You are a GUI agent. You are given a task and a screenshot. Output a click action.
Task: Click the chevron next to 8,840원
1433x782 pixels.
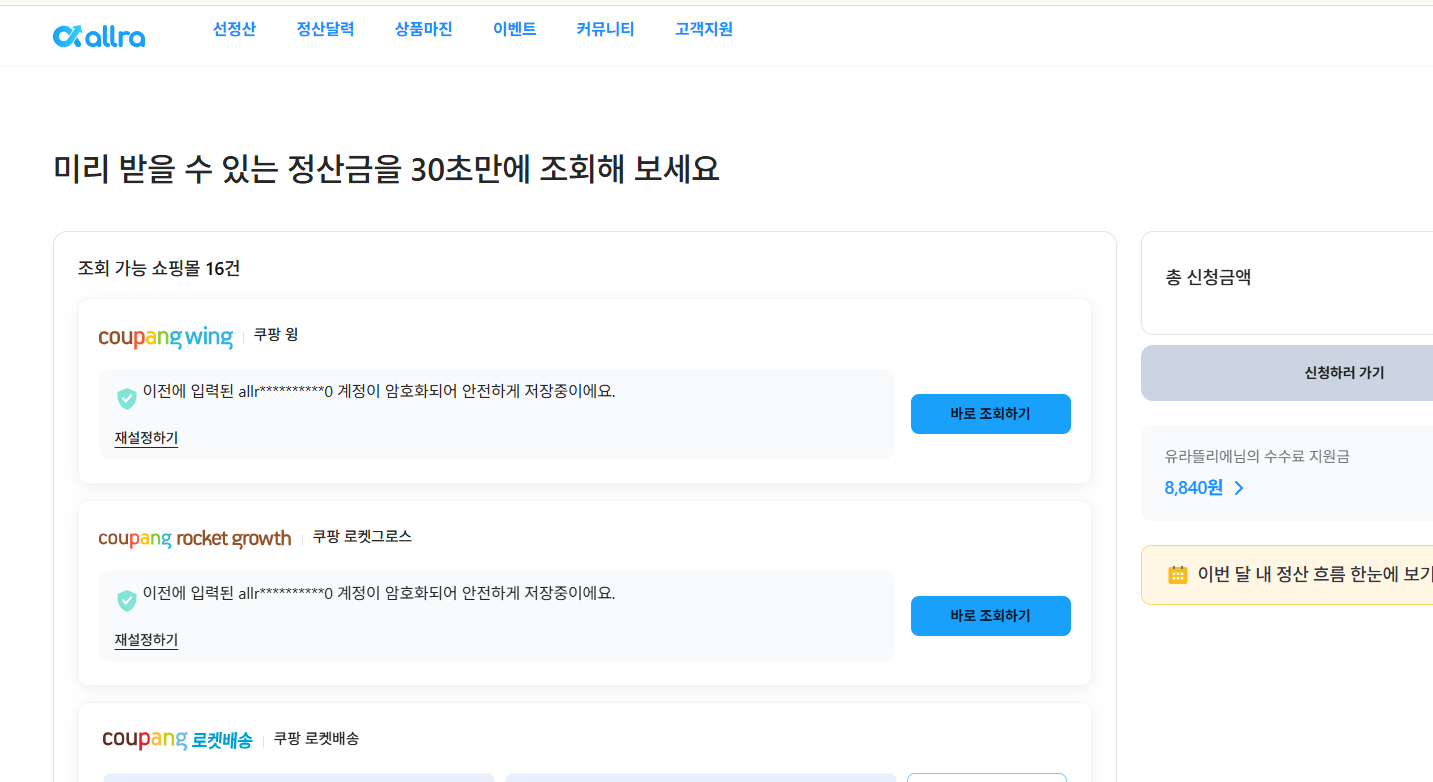click(x=1239, y=488)
